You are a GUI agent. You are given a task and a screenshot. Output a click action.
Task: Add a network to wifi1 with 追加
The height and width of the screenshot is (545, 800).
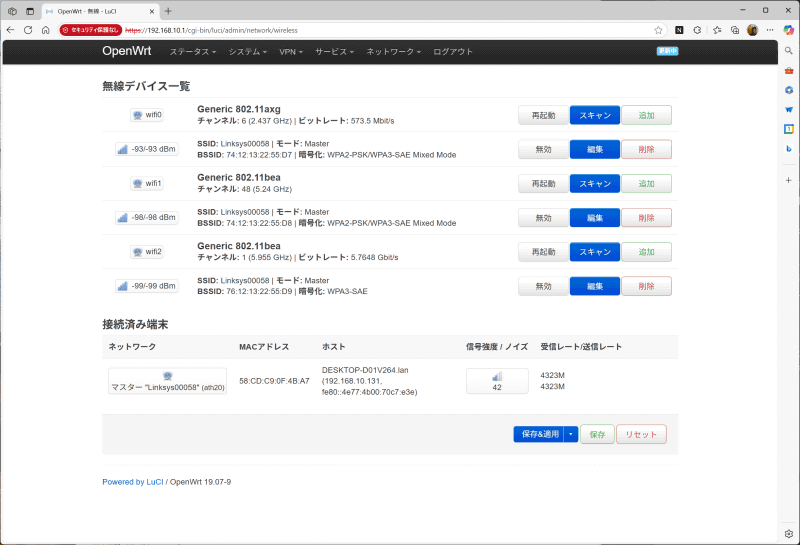pyautogui.click(x=646, y=184)
